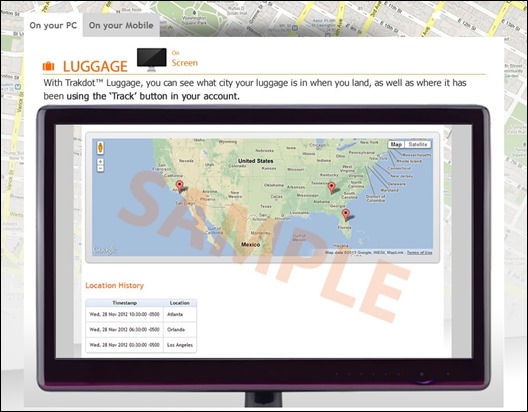Open the On your Mobile tab
Screen dimensions: 528x412
(121, 25)
